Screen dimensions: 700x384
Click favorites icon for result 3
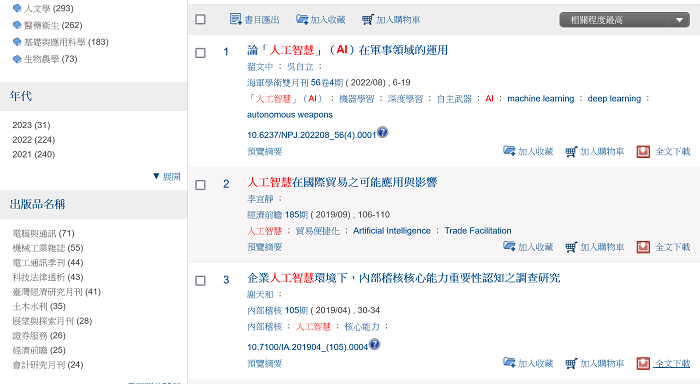click(x=509, y=363)
